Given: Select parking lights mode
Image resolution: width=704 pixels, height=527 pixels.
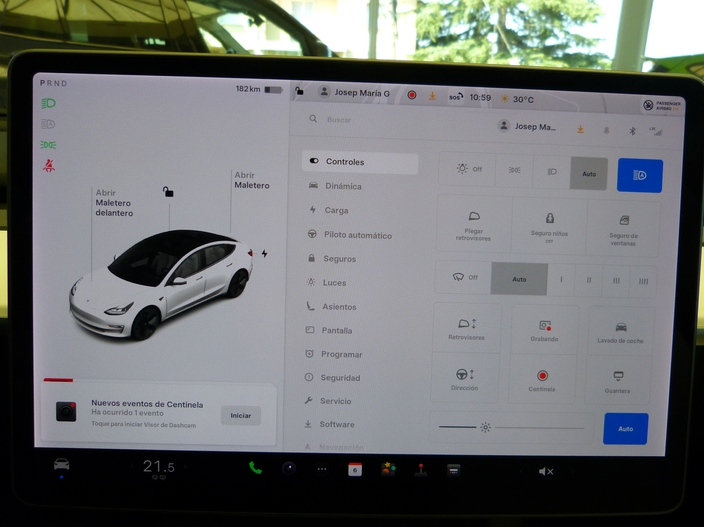Looking at the screenshot, I should pyautogui.click(x=514, y=170).
